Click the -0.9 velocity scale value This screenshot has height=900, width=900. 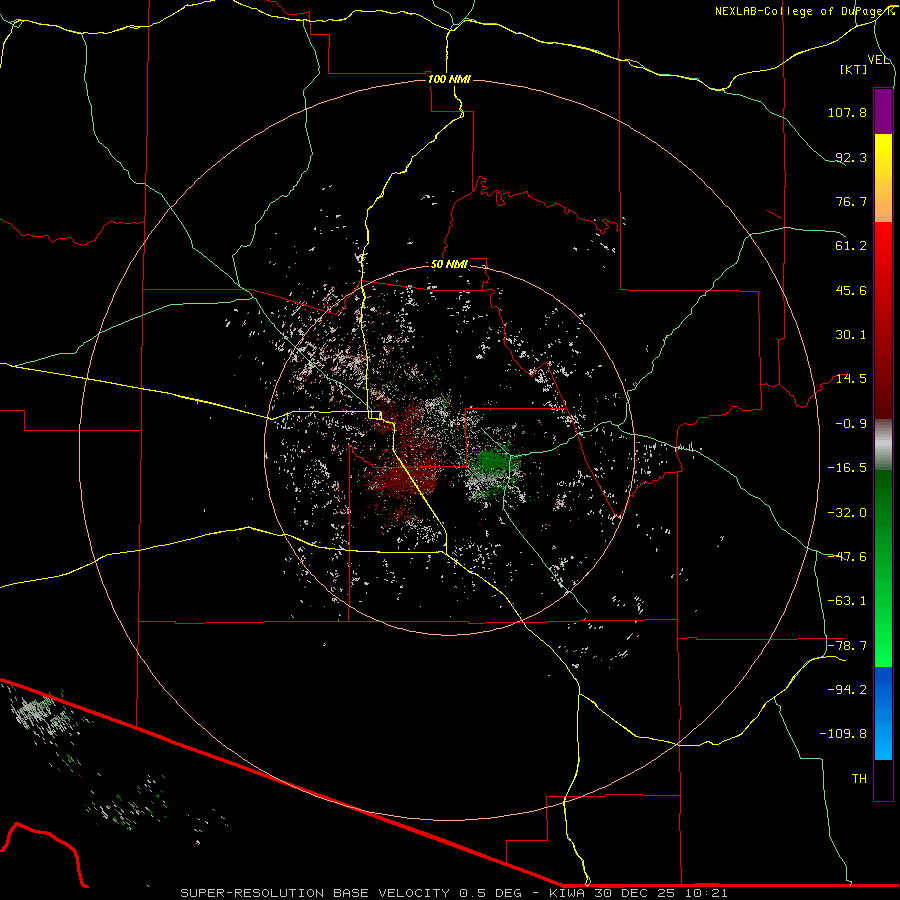[x=851, y=424]
